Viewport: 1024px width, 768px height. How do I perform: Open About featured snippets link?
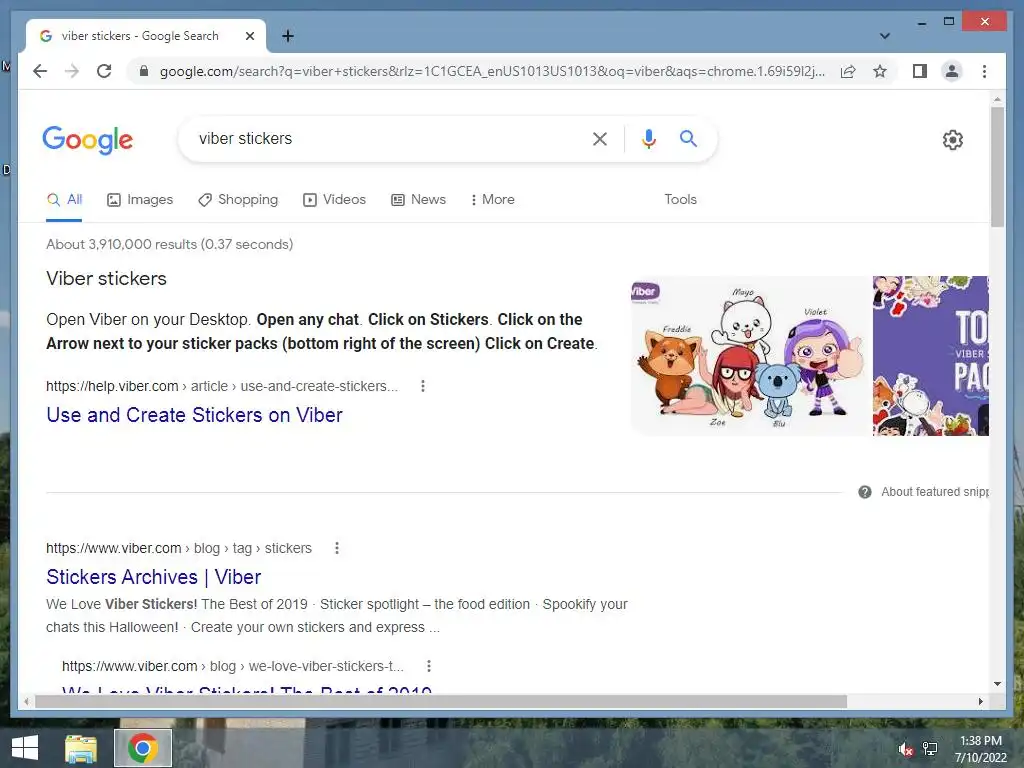pos(935,492)
